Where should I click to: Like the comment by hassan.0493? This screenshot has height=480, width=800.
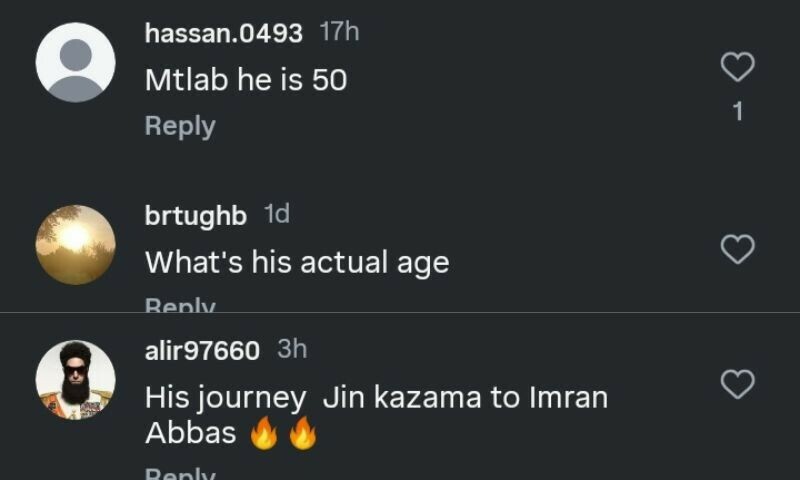[737, 67]
